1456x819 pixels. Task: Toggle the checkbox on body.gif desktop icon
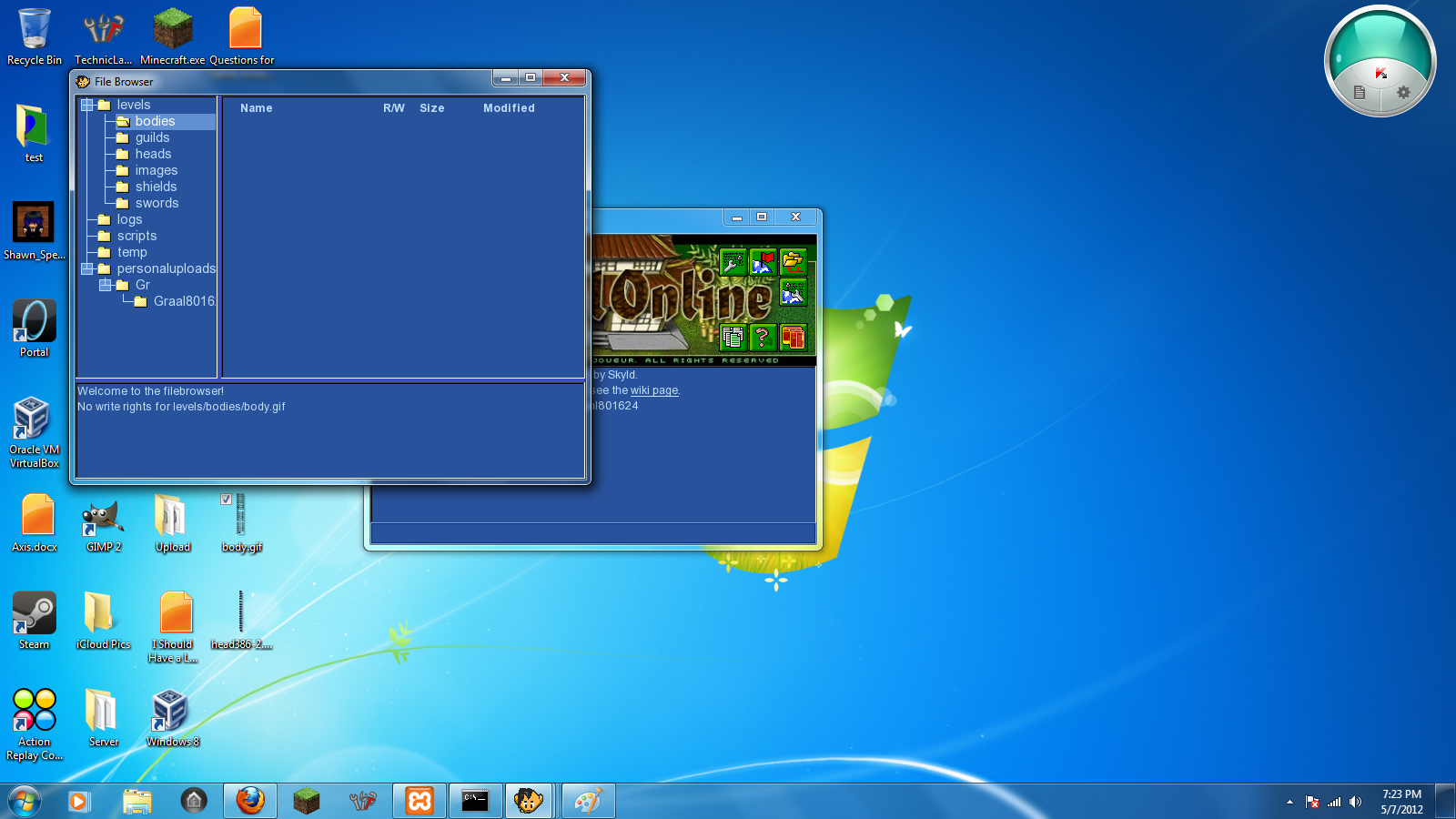(226, 499)
